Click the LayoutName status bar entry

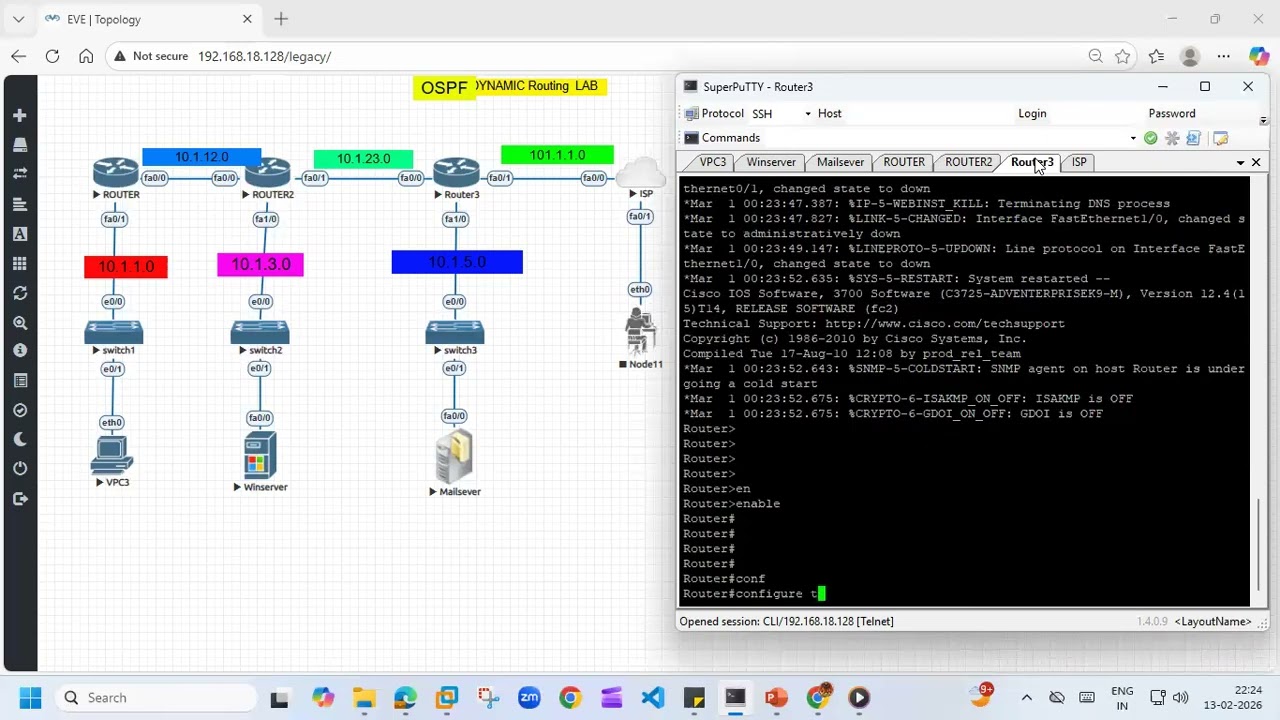[1213, 622]
